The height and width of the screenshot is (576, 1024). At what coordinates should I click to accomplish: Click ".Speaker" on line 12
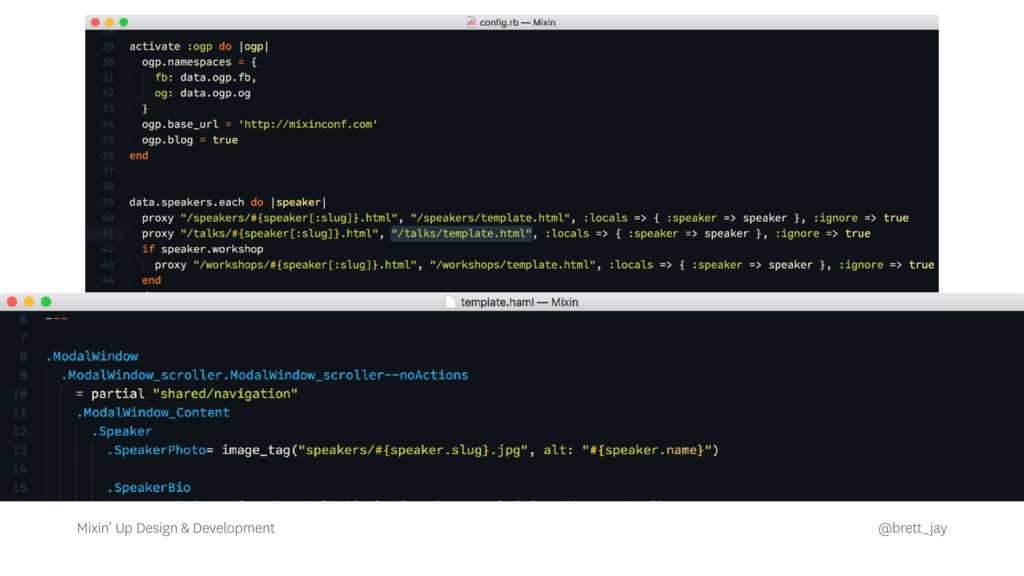121,431
